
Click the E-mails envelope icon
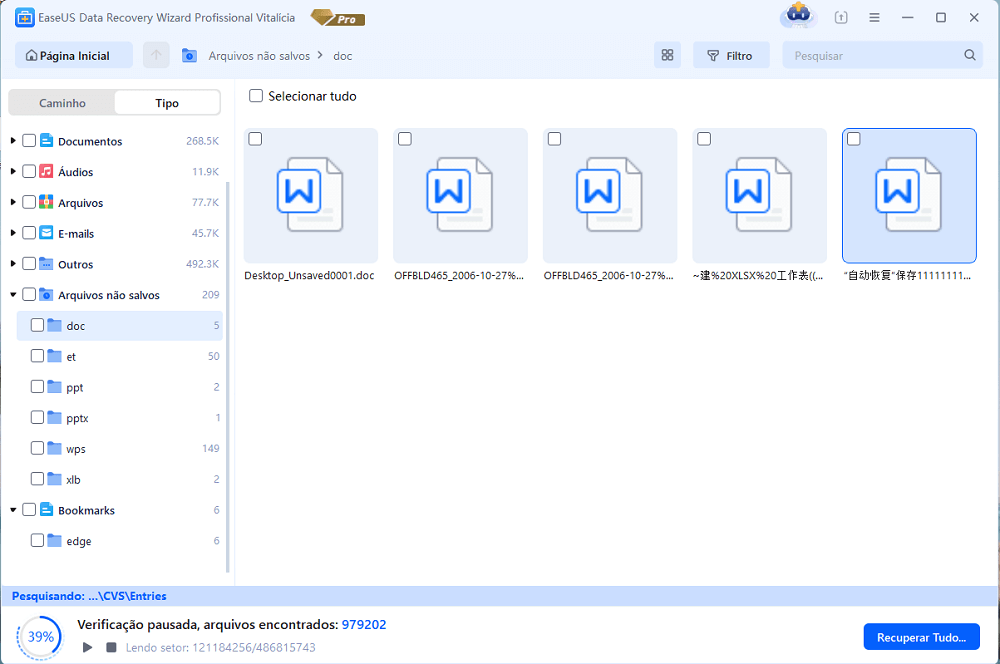tap(47, 232)
